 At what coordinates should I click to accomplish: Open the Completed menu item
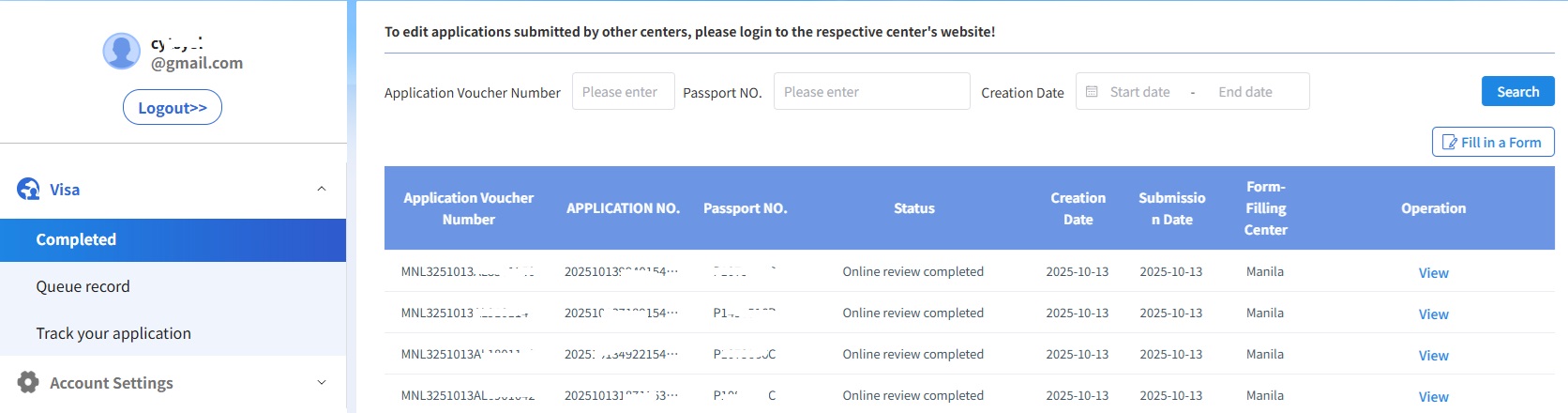[76, 239]
